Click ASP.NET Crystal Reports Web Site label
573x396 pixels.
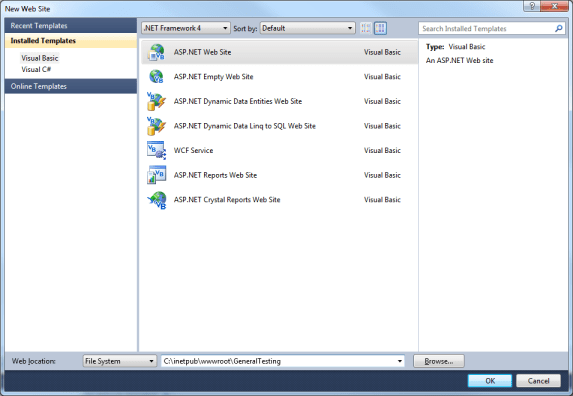(227, 200)
